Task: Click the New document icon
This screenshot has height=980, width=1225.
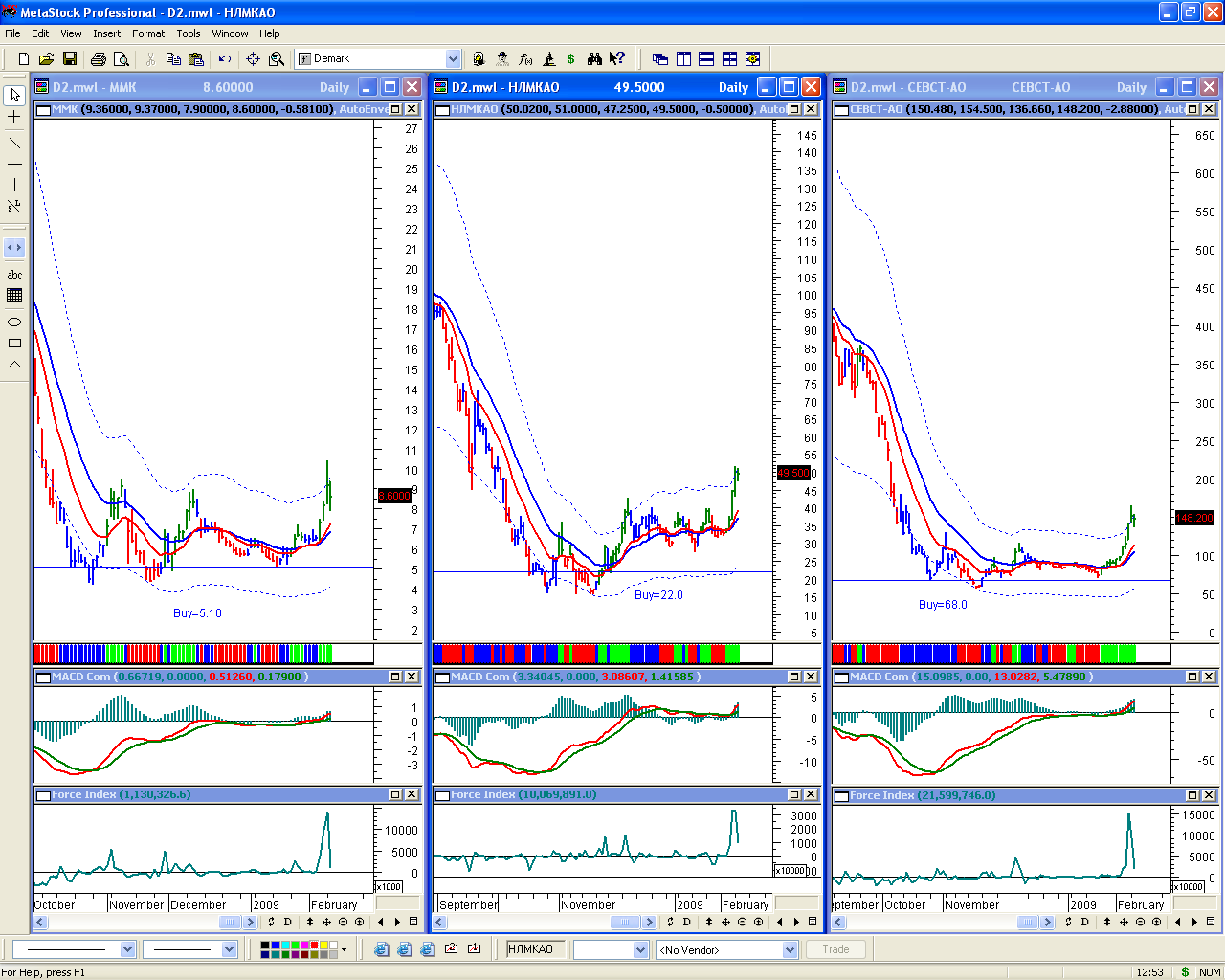Action: coord(24,59)
